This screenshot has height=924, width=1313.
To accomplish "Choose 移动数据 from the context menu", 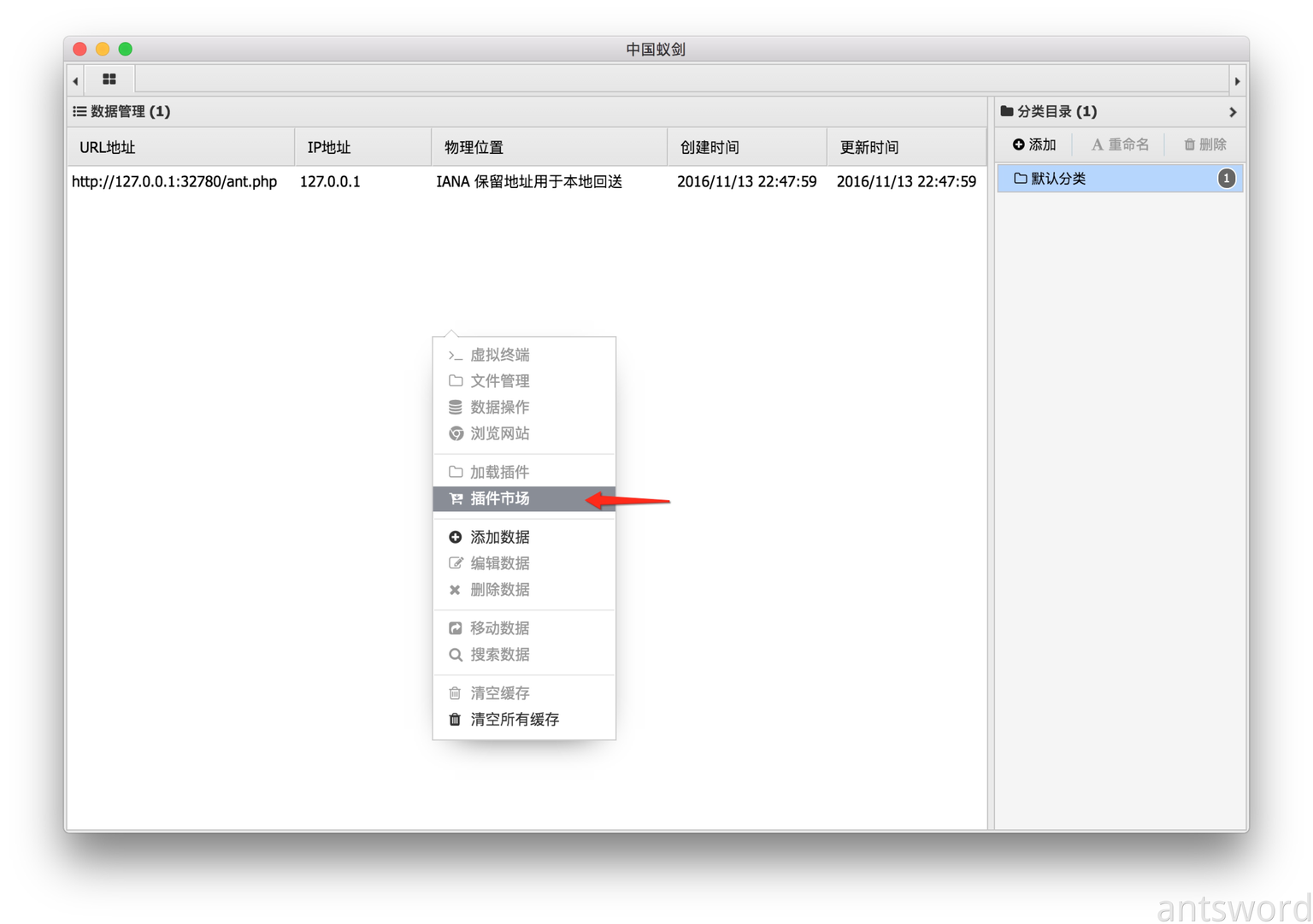I will coord(499,628).
